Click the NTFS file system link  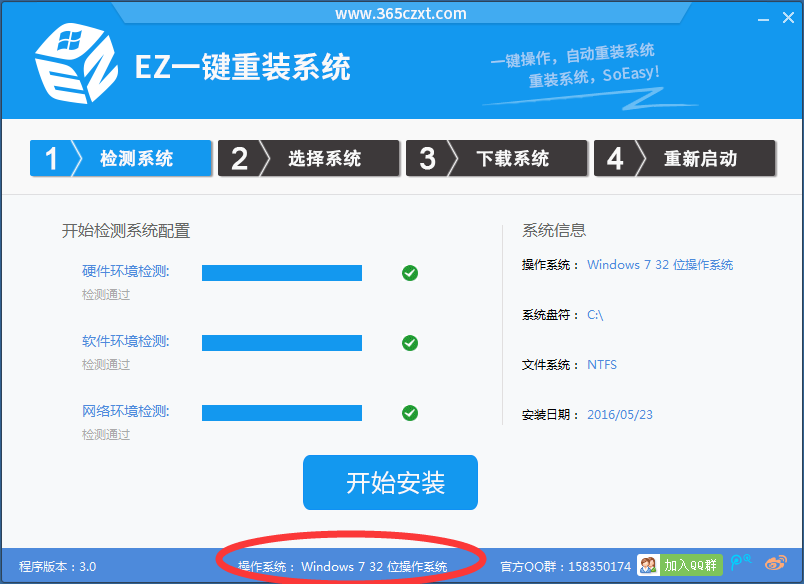tap(602, 364)
